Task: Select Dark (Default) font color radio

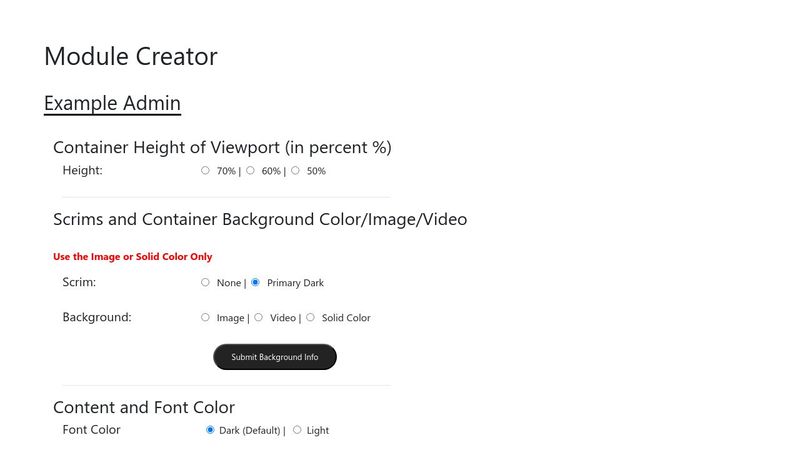Action: click(x=210, y=430)
